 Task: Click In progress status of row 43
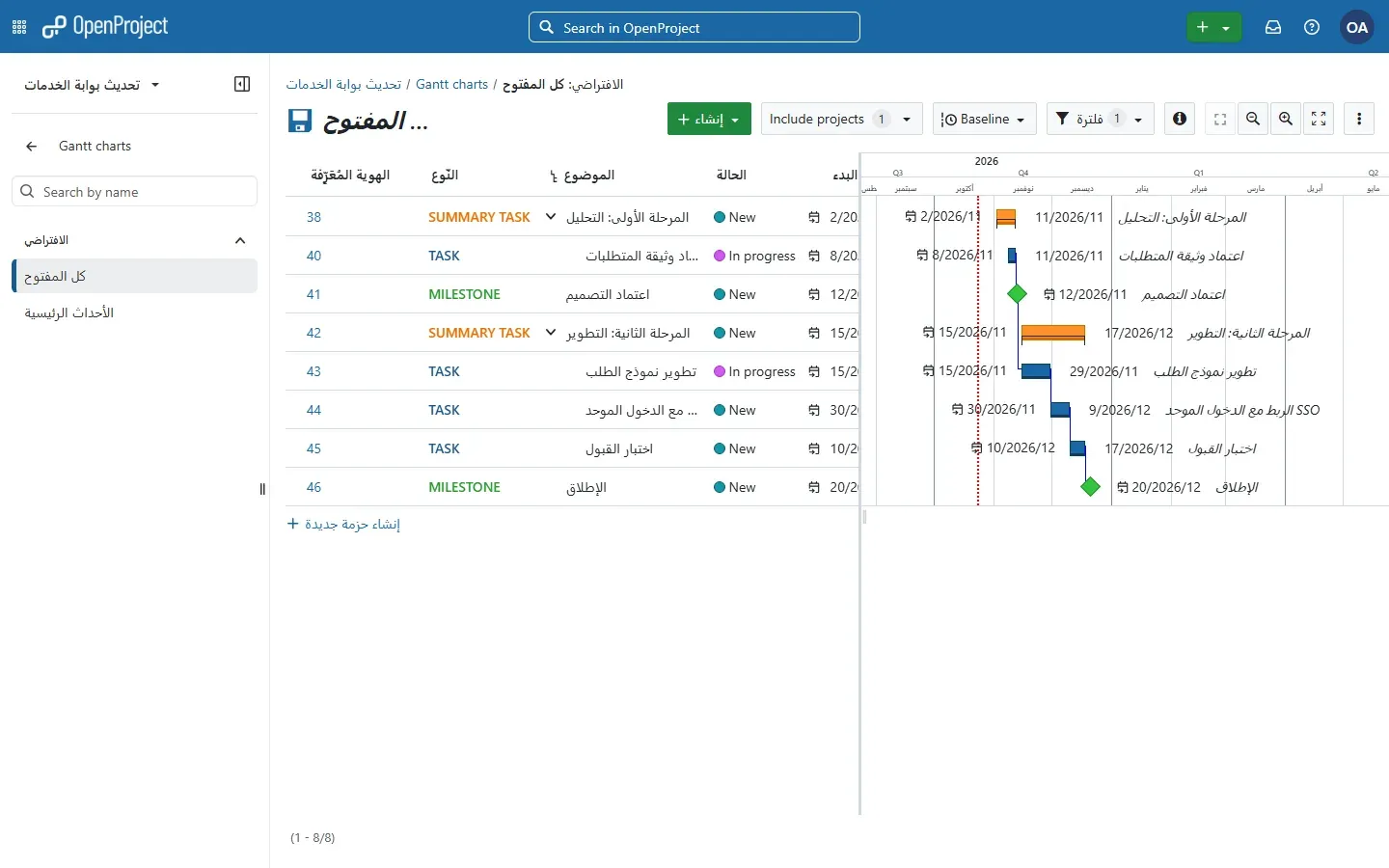click(754, 371)
